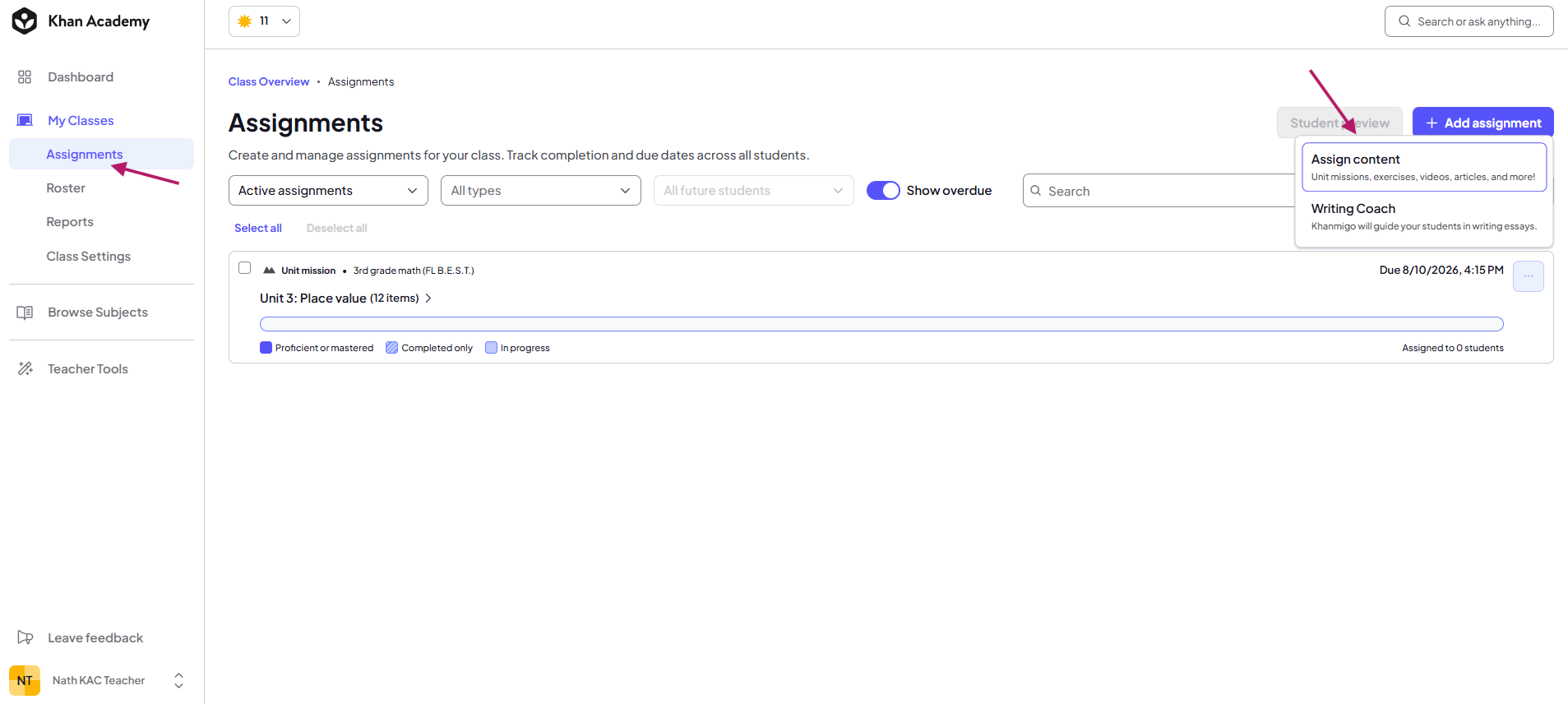This screenshot has width=1568, height=704.
Task: Click the Khan Academy logo icon
Action: tap(25, 21)
